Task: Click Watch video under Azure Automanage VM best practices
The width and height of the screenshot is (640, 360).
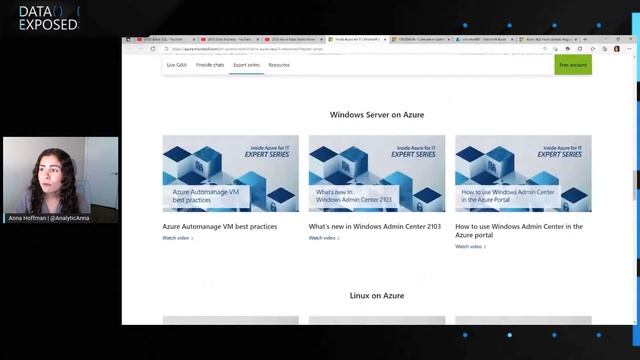Action: [x=178, y=238]
